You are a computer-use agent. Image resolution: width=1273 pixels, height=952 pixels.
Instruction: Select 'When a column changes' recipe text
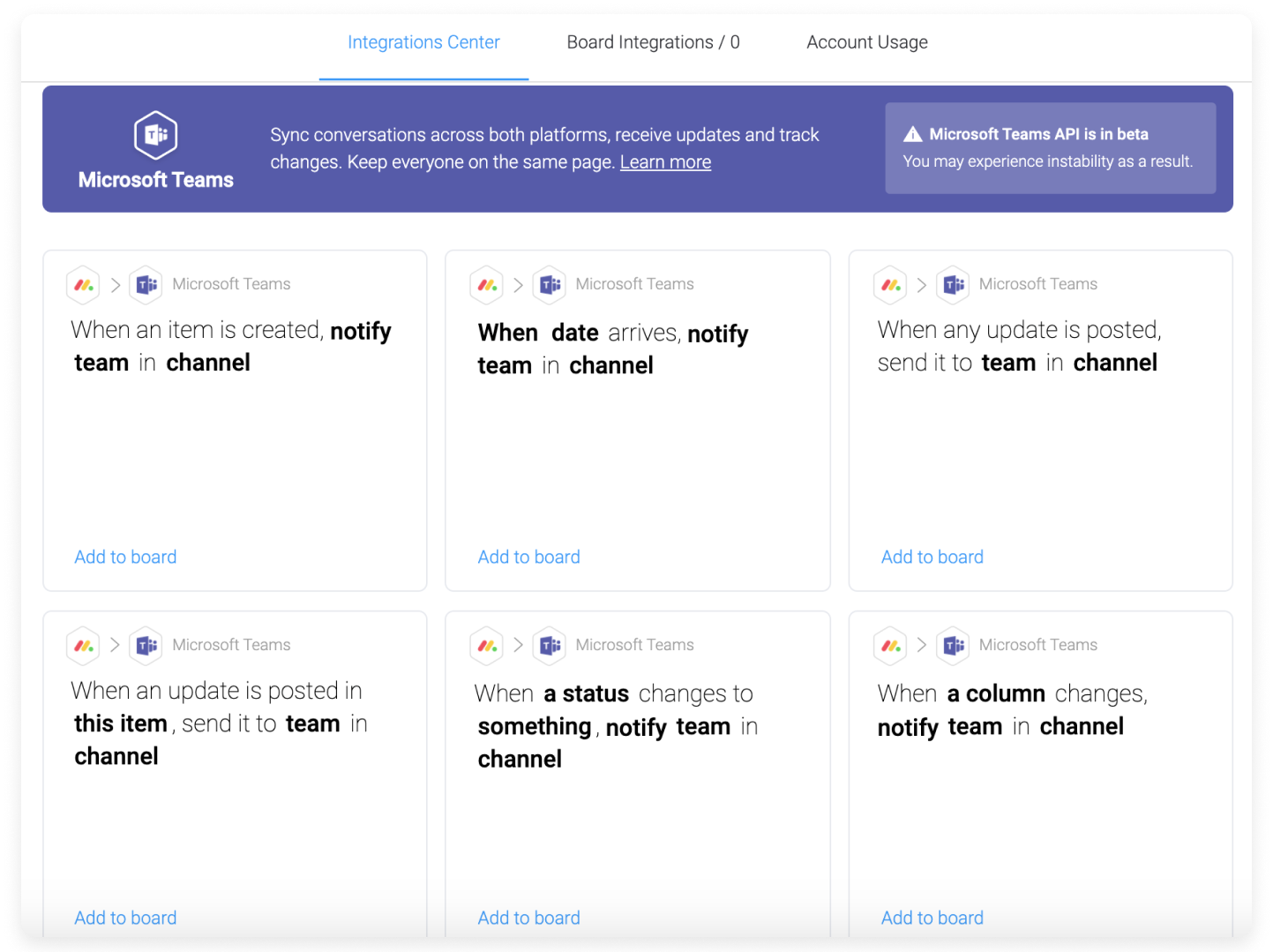click(x=1013, y=709)
